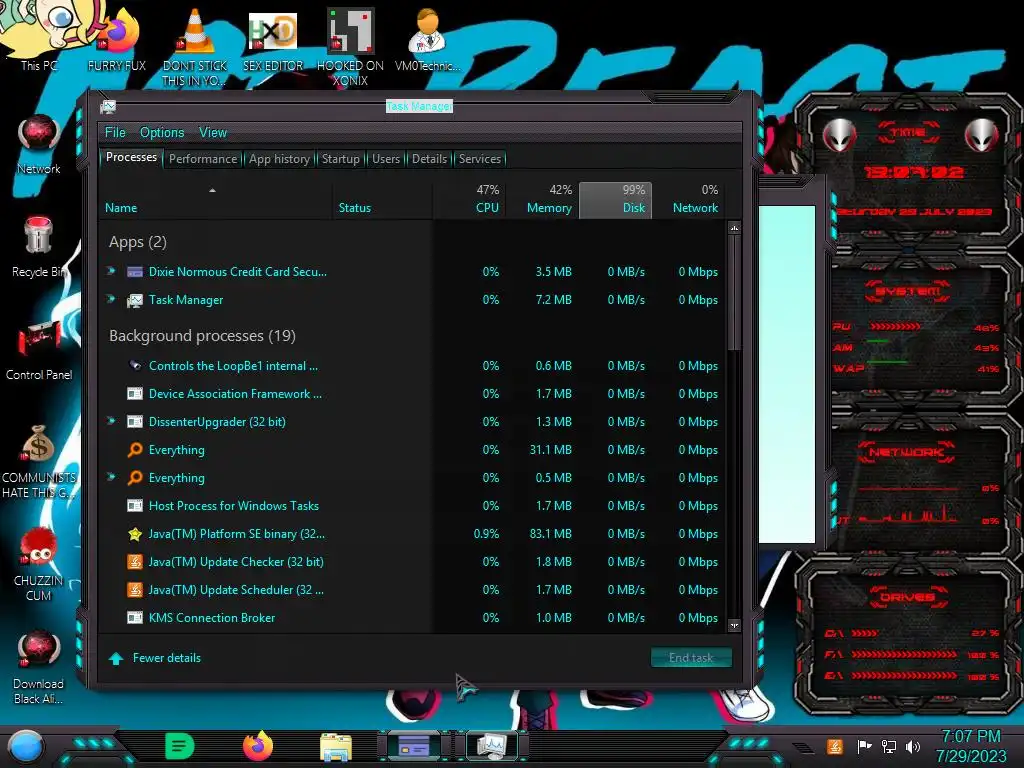Image resolution: width=1024 pixels, height=768 pixels.
Task: Switch to the credit card app taskbar button
Action: coord(414,746)
